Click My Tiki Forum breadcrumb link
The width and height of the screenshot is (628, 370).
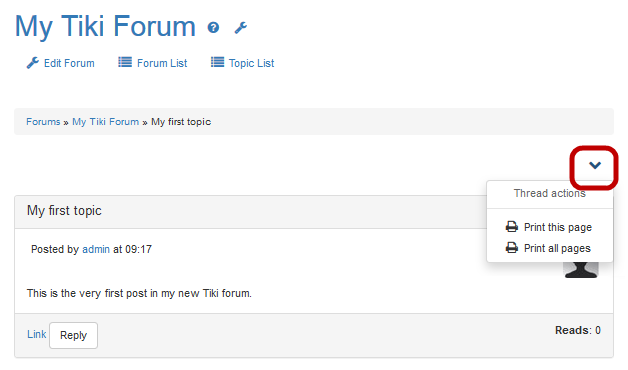coord(105,122)
